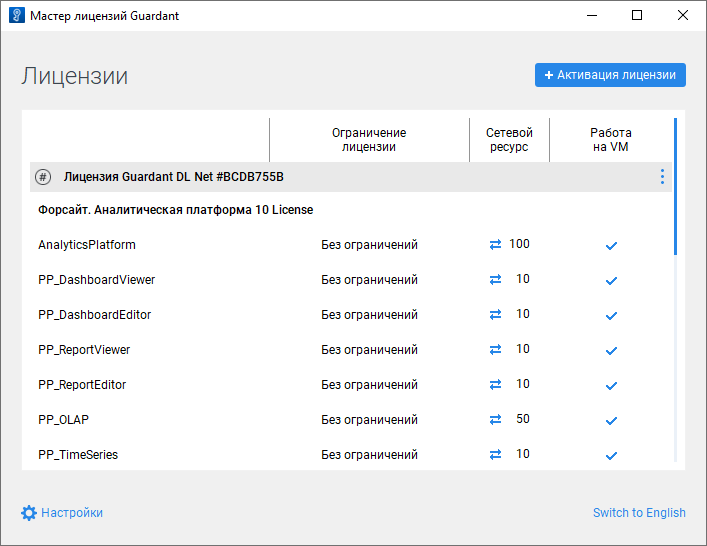Click the VM checkmark for PP_ReportViewer
The width and height of the screenshot is (707, 546).
(611, 351)
